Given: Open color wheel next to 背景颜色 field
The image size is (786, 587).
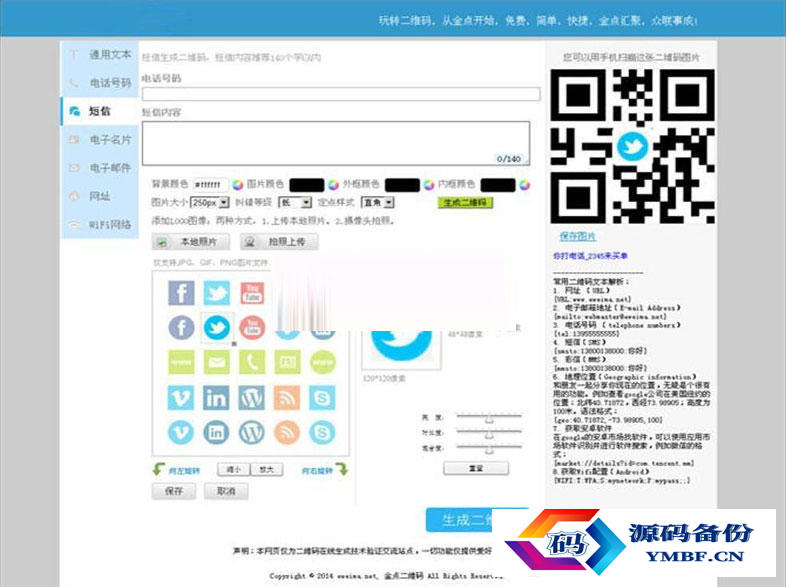Looking at the screenshot, I should coord(238,185).
